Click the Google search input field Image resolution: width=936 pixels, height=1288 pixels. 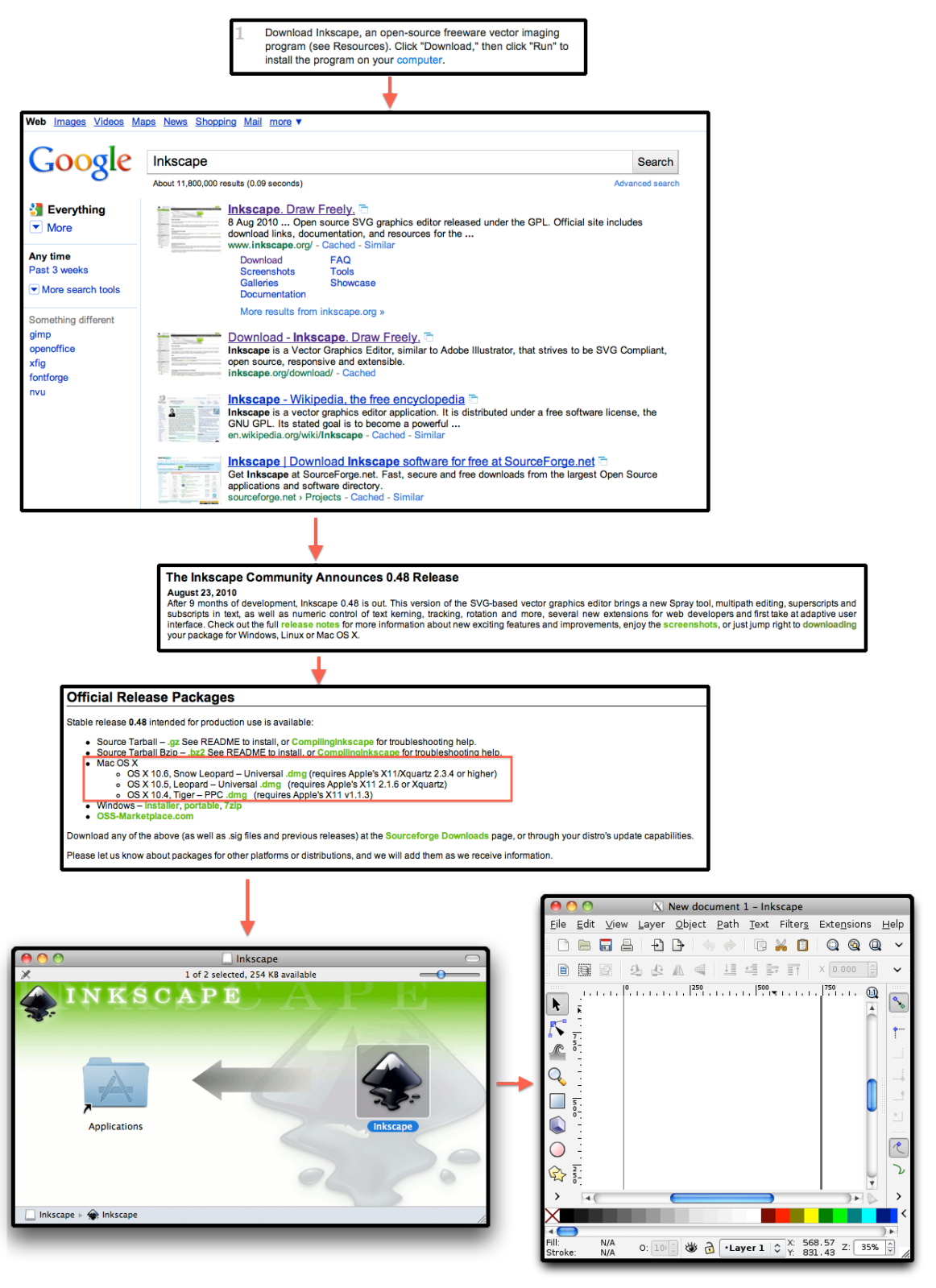(x=389, y=162)
